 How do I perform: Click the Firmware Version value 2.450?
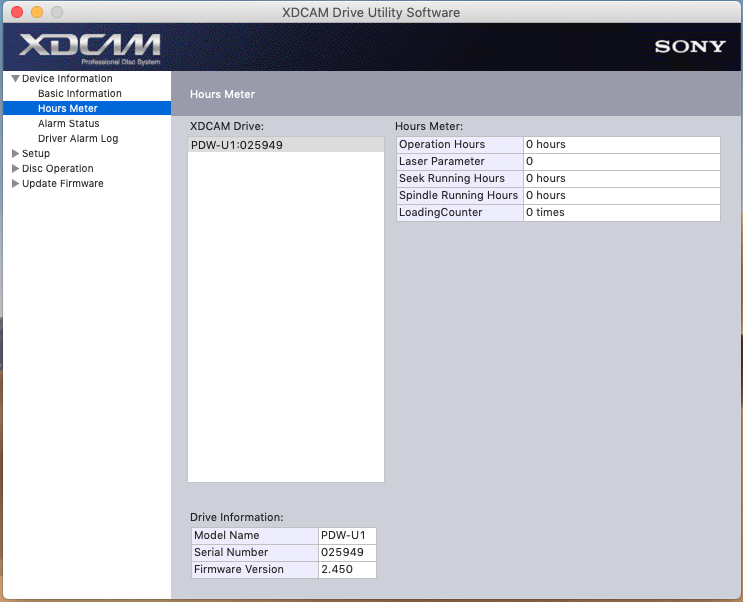point(347,570)
